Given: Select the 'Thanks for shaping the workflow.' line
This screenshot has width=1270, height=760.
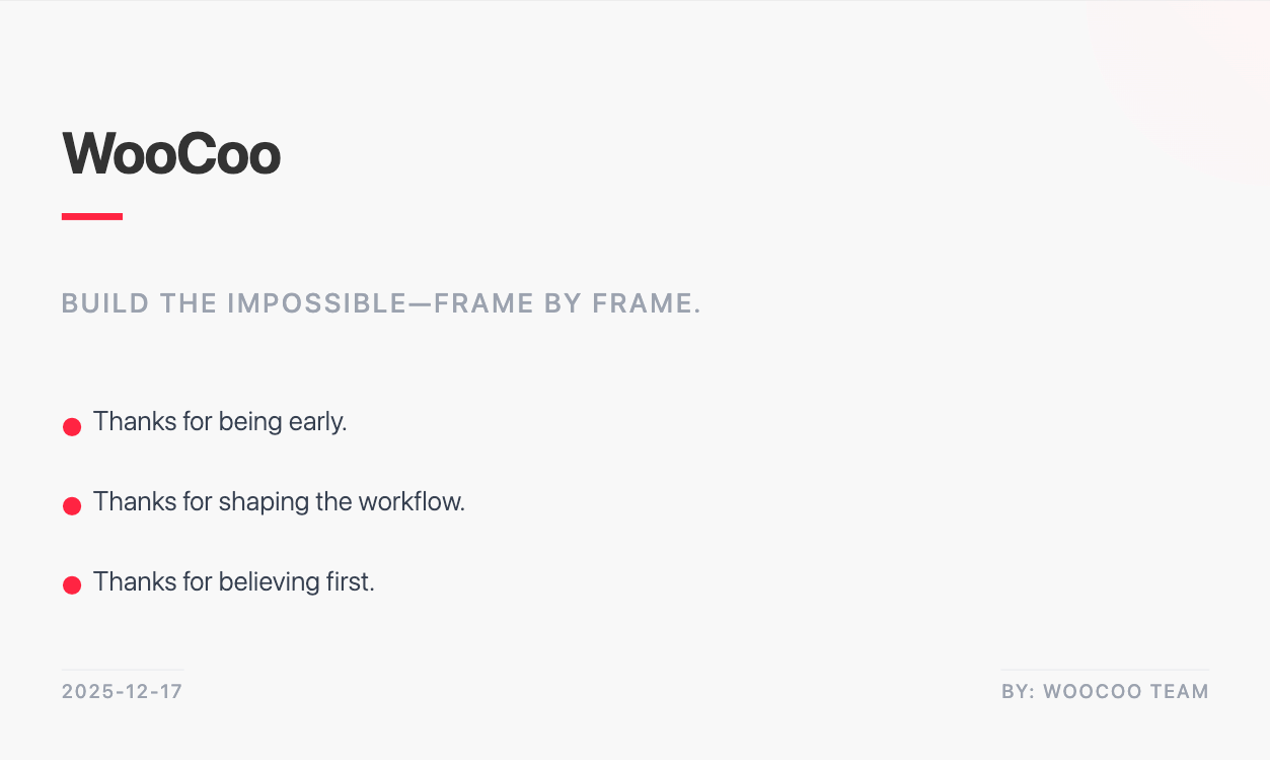Looking at the screenshot, I should (279, 502).
